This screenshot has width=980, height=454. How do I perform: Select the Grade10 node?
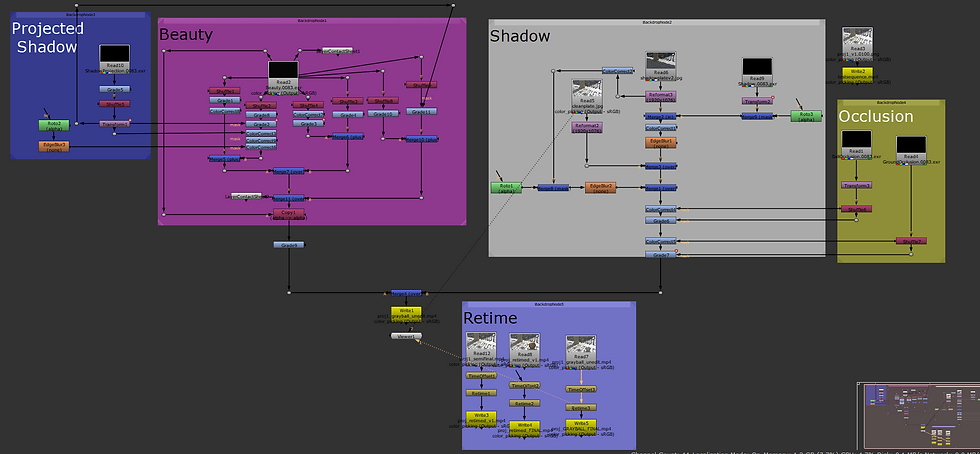[x=382, y=114]
